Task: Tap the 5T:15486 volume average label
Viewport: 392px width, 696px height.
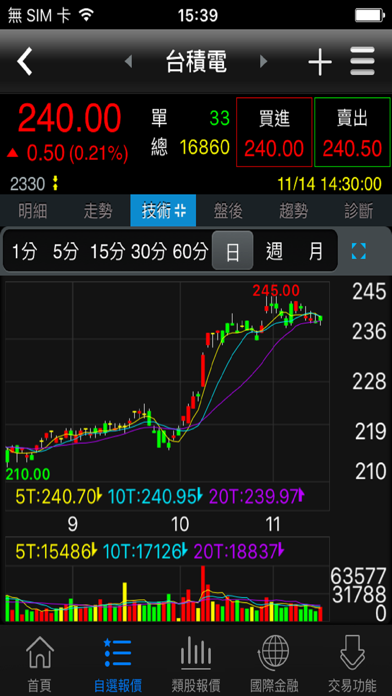Action: point(56,552)
